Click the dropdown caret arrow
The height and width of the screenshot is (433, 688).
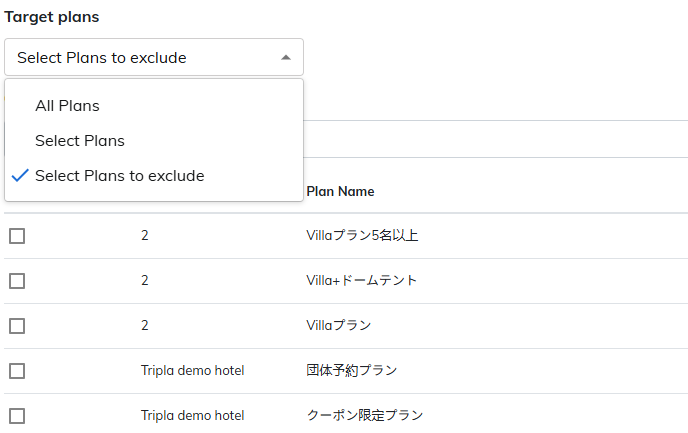tap(286, 58)
